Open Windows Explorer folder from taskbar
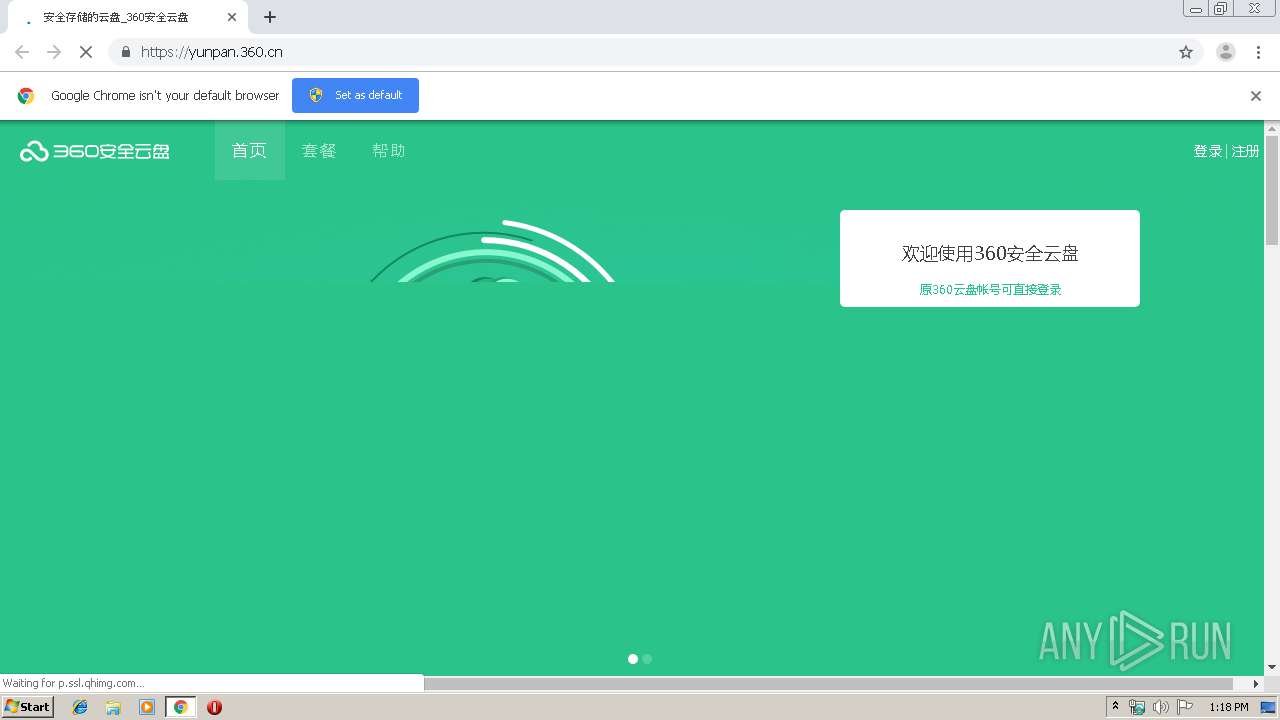This screenshot has width=1280, height=720. point(113,707)
